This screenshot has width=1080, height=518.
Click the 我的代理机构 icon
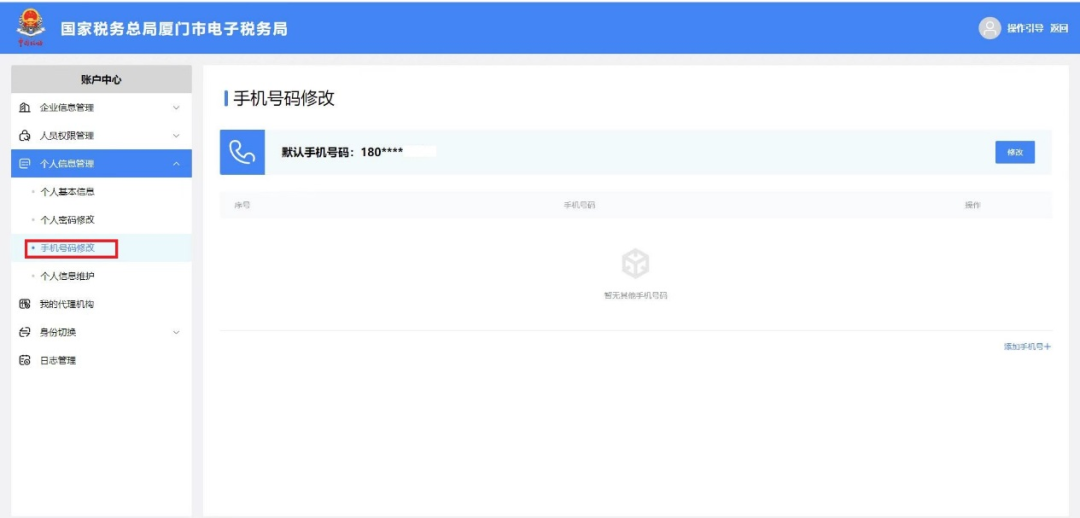25,304
